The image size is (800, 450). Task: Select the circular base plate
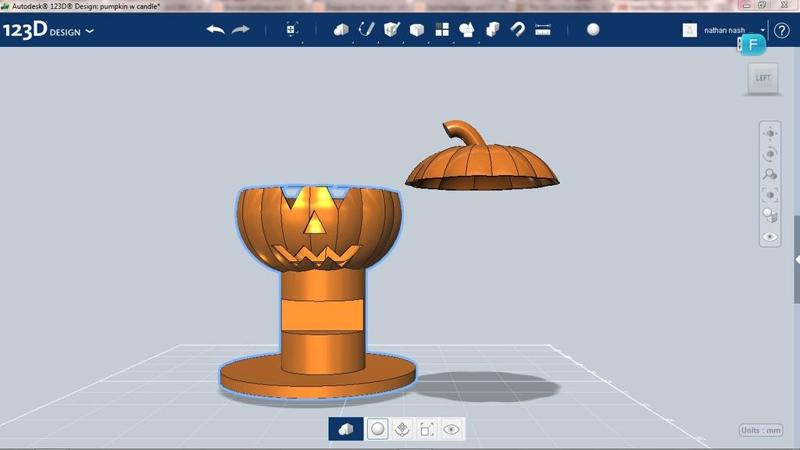(317, 378)
